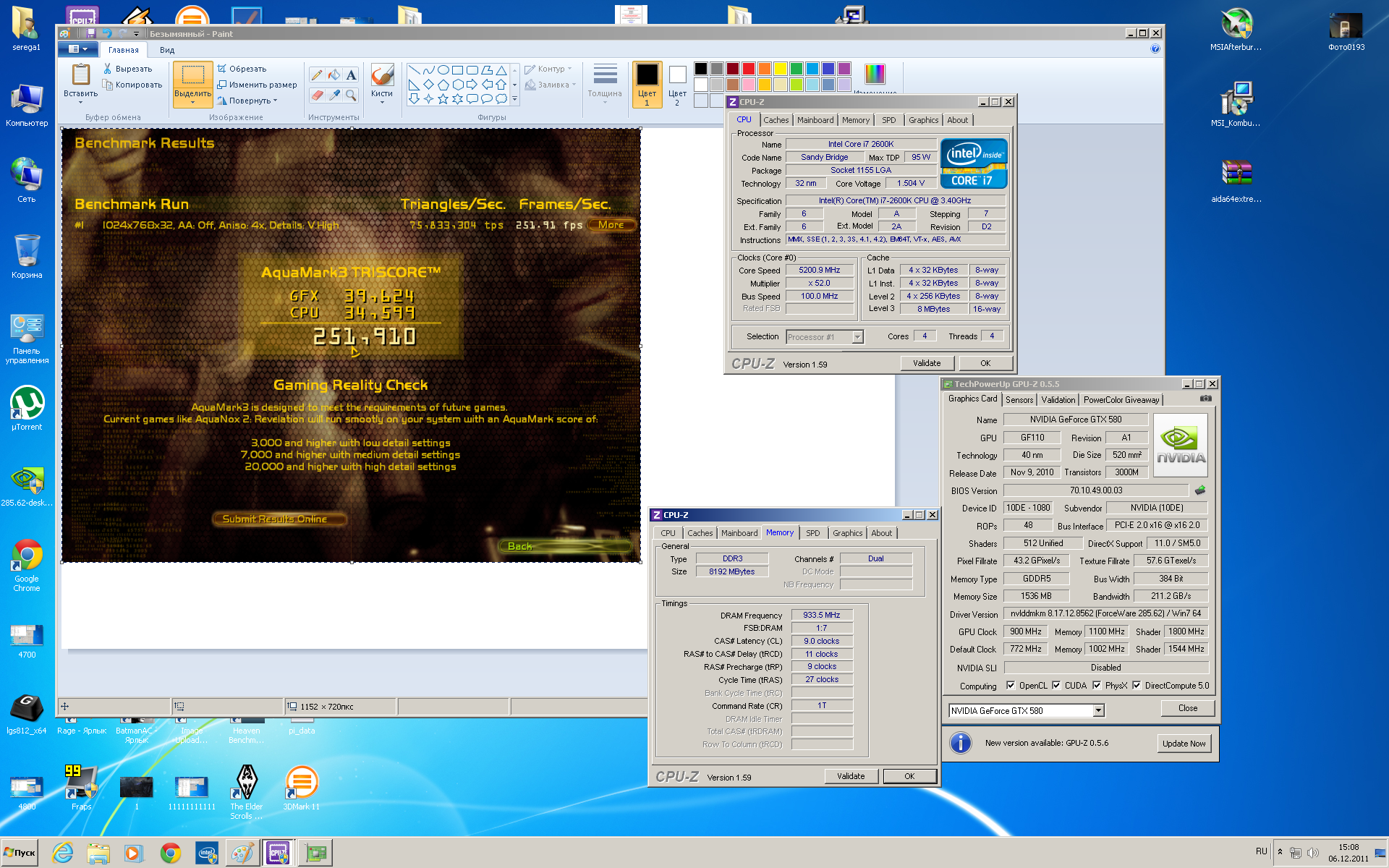Open the Caches tab in top CPU-Z
Screen dimensions: 1389x868
click(776, 120)
